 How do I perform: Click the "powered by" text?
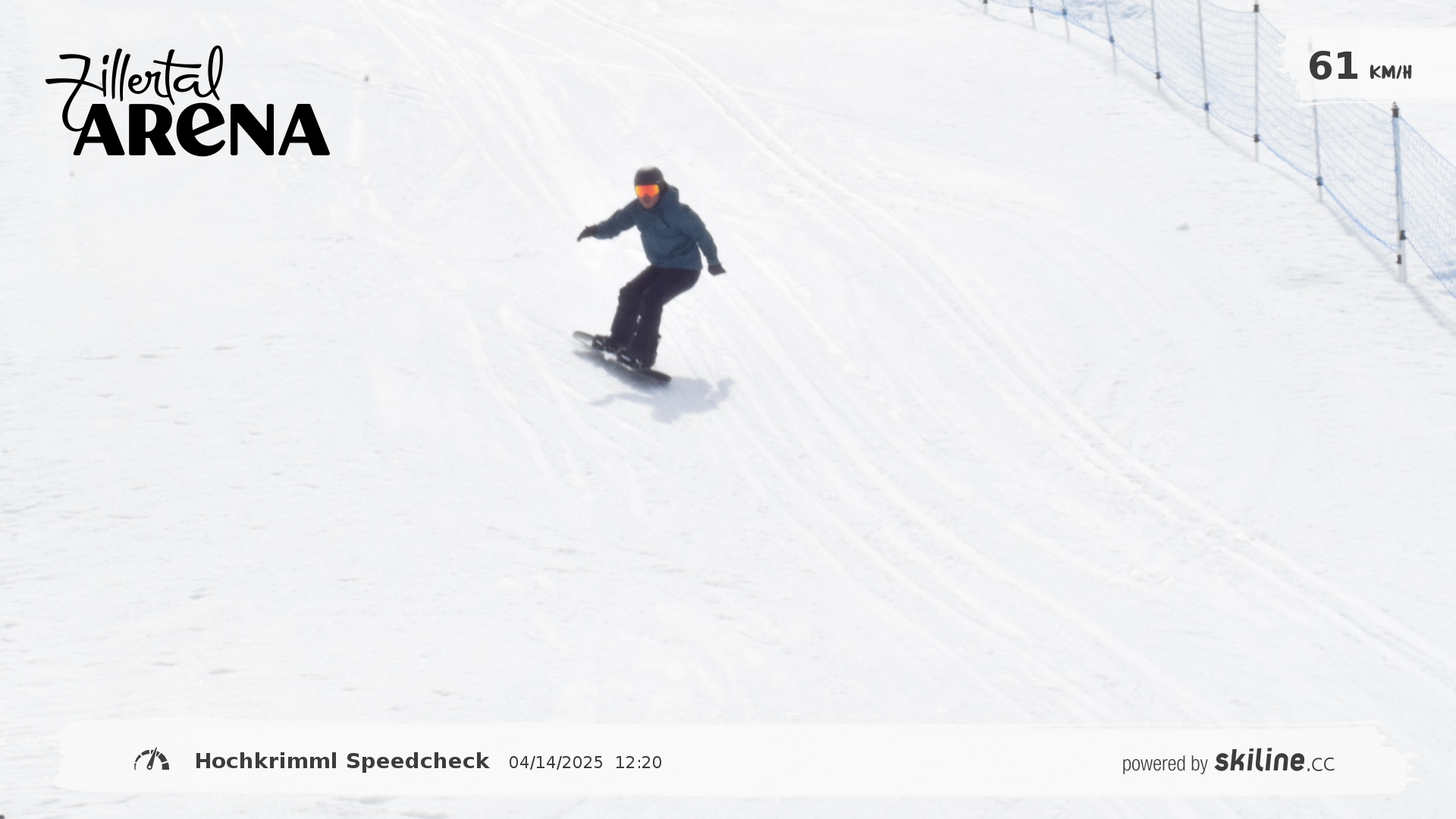point(1165,764)
